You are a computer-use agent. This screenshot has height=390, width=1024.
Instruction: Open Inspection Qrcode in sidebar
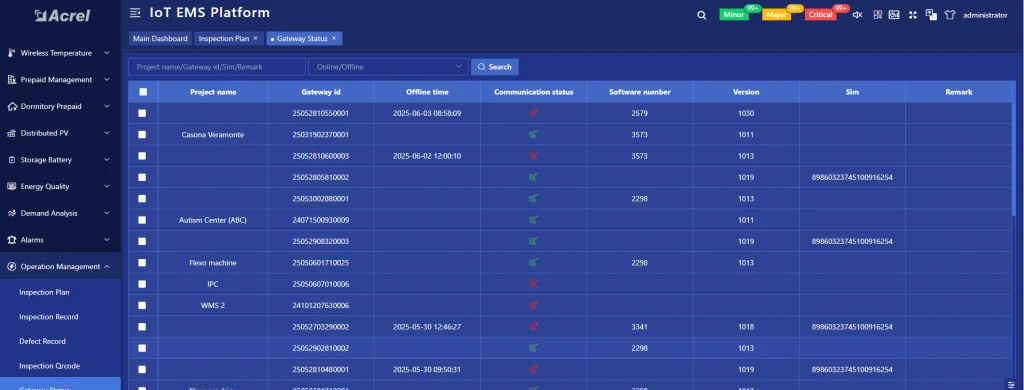[50, 366]
